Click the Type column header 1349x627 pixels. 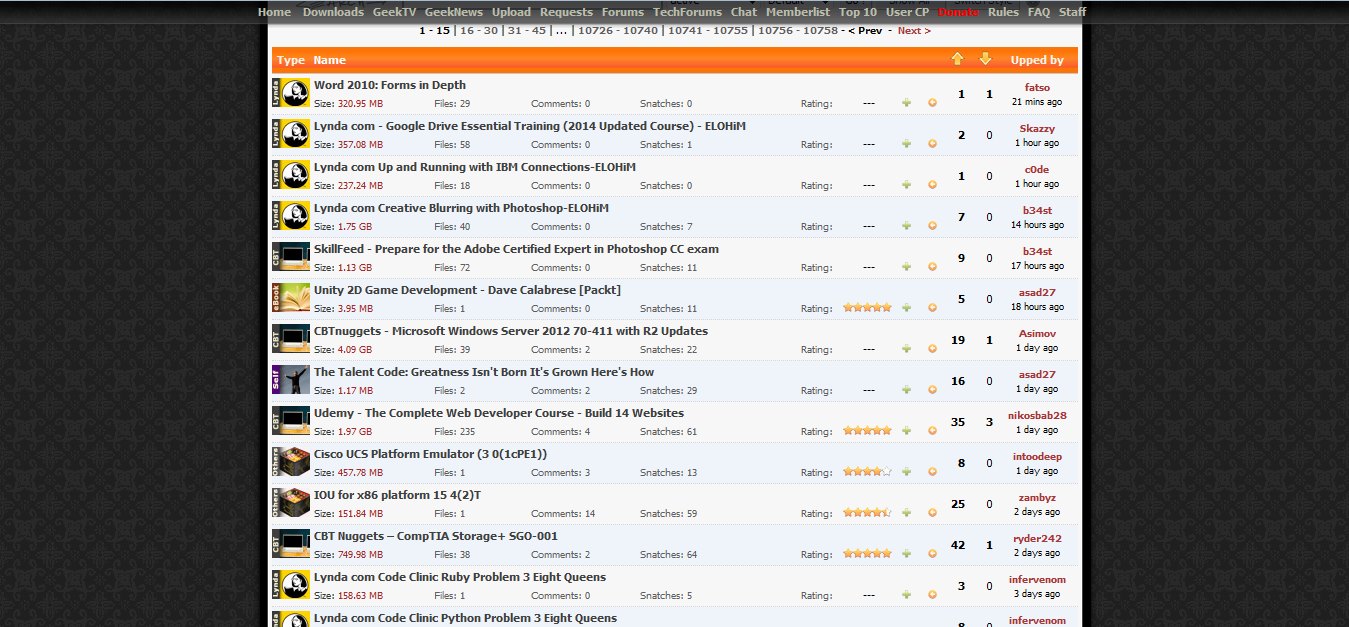[291, 60]
